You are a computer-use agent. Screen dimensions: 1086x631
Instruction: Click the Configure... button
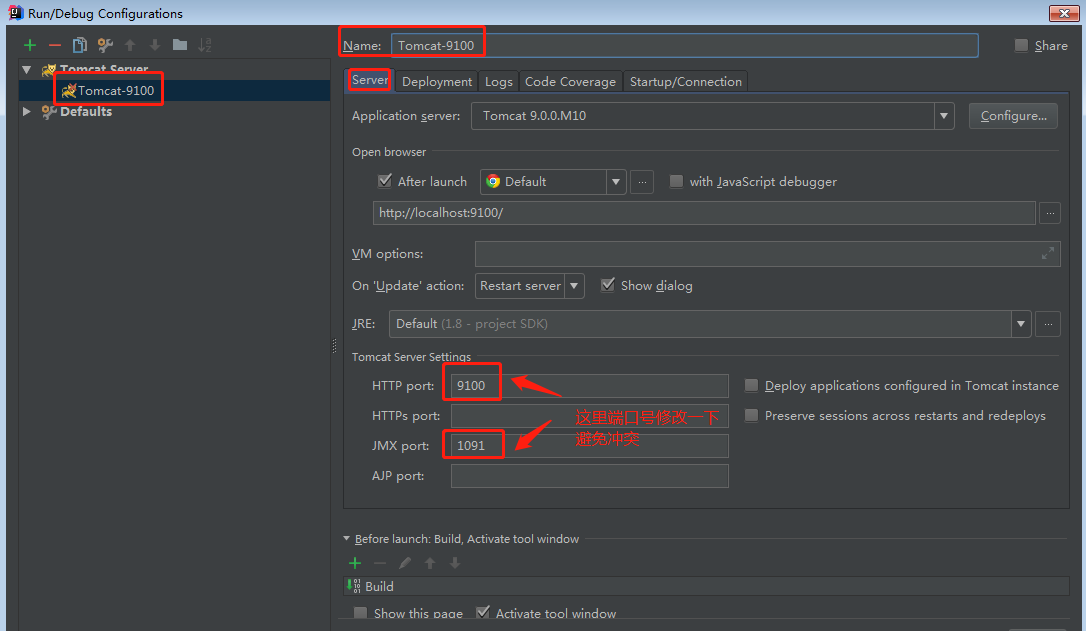click(1013, 116)
